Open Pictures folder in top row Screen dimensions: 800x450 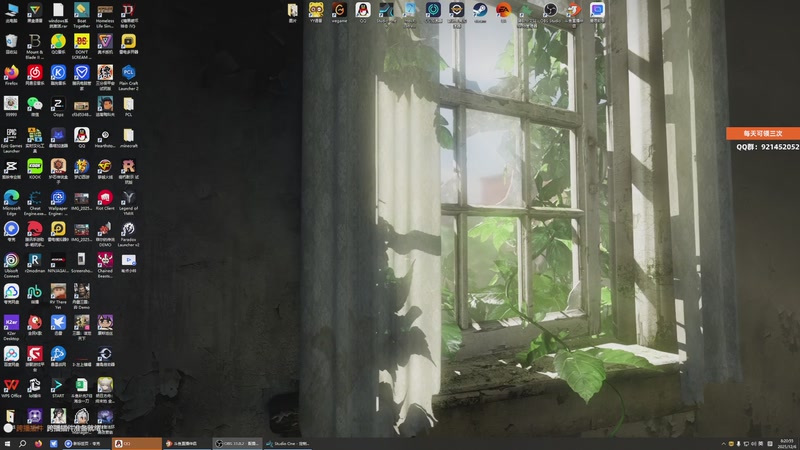pos(292,12)
